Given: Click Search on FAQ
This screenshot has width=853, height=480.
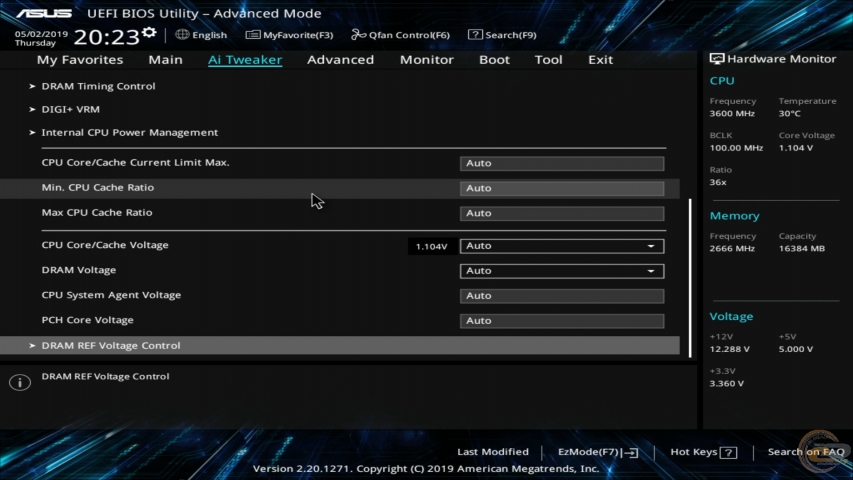Looking at the screenshot, I should click(806, 452).
